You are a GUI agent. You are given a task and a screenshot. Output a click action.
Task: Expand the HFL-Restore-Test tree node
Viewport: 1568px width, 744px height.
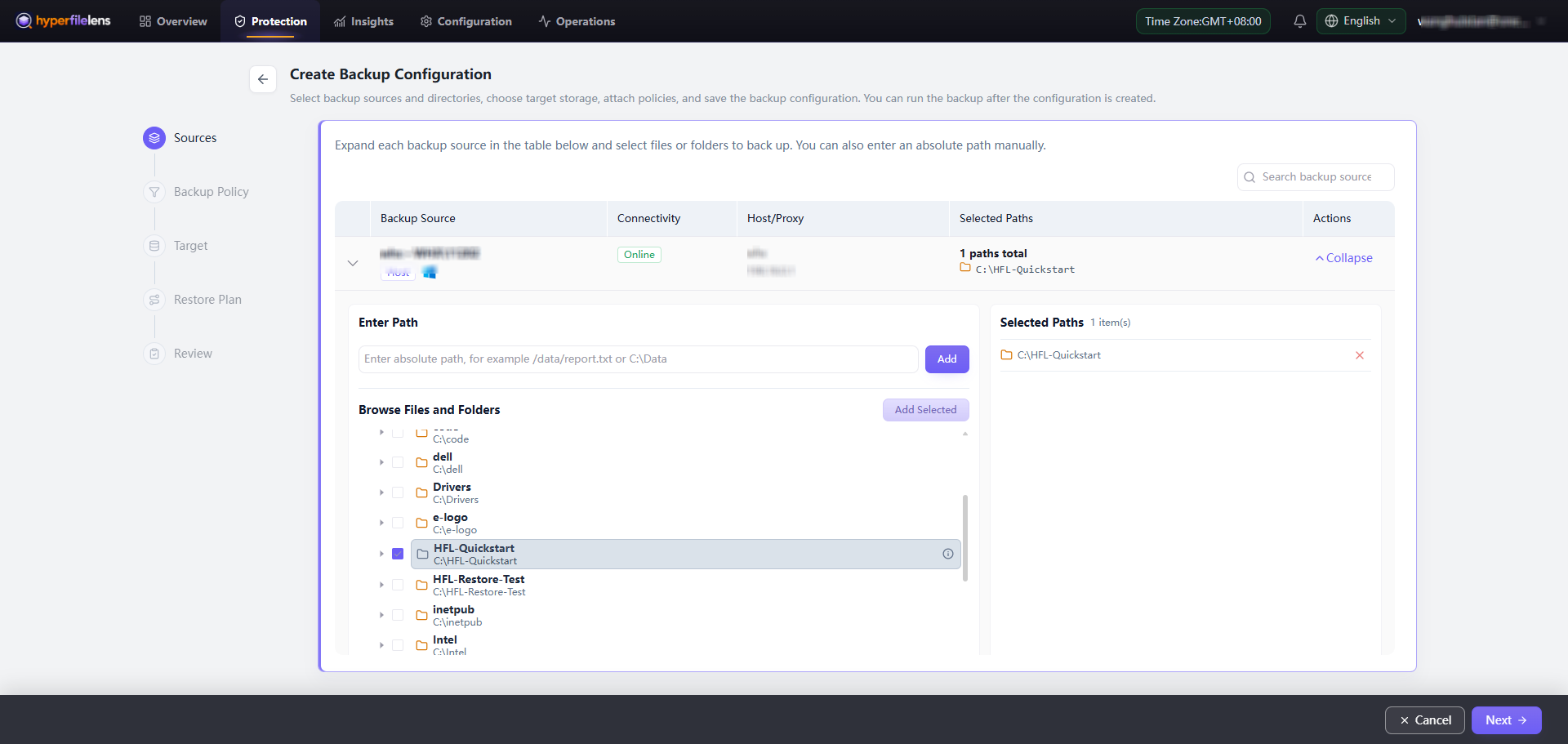381,585
